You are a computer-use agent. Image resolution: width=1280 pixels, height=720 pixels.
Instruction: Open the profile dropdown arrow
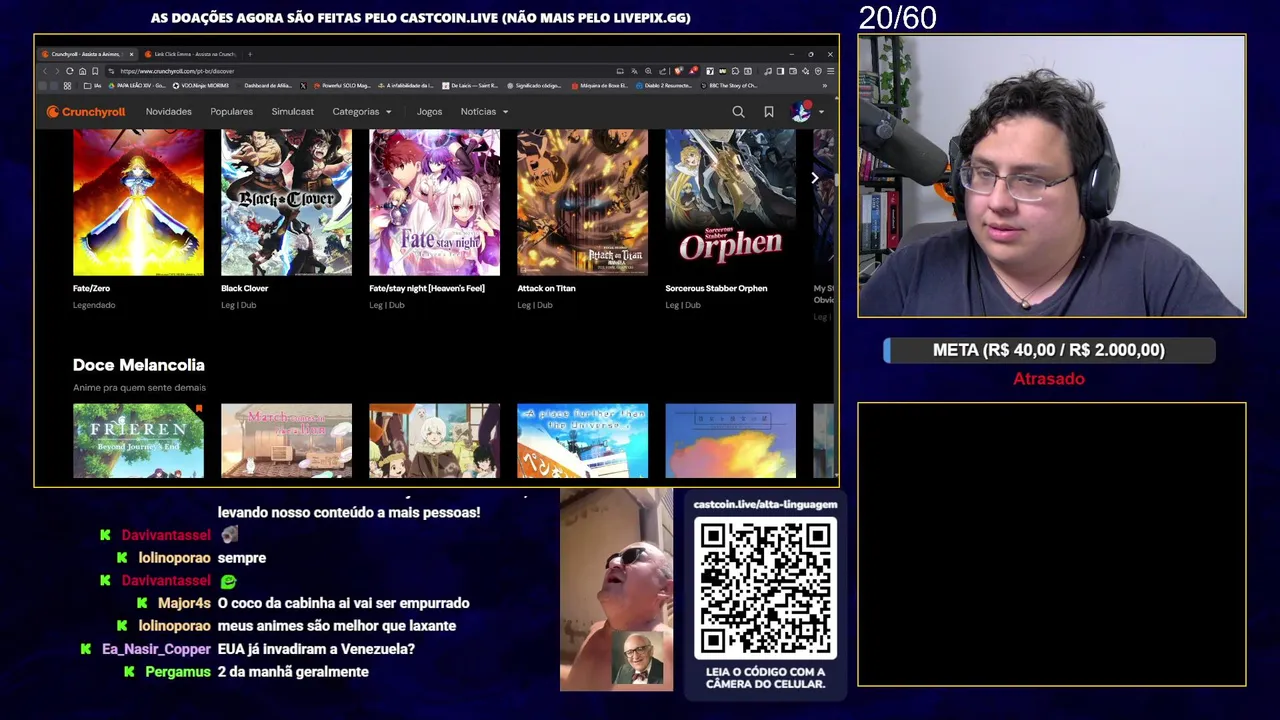(x=822, y=112)
